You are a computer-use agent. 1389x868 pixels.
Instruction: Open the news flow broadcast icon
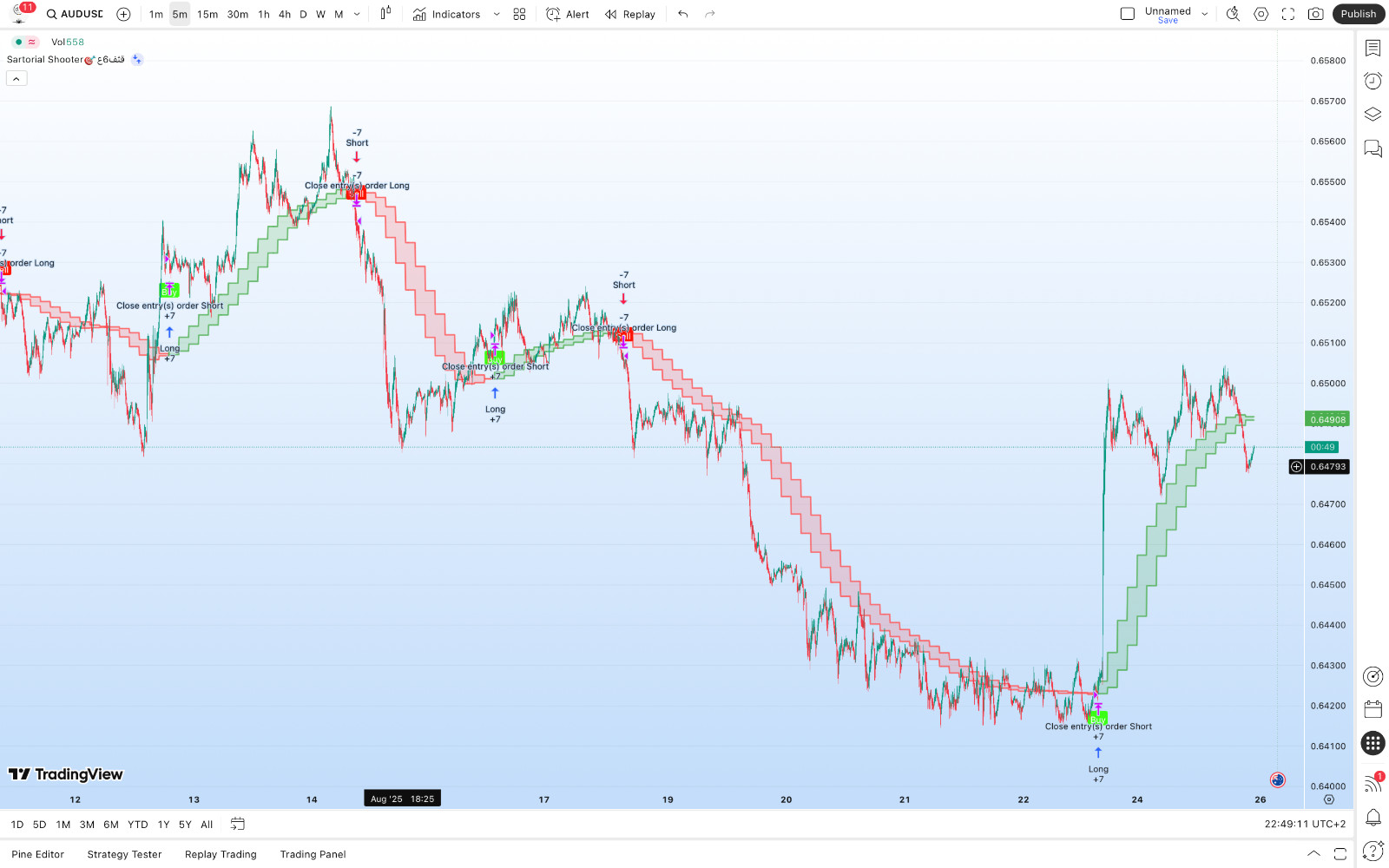click(x=1373, y=783)
